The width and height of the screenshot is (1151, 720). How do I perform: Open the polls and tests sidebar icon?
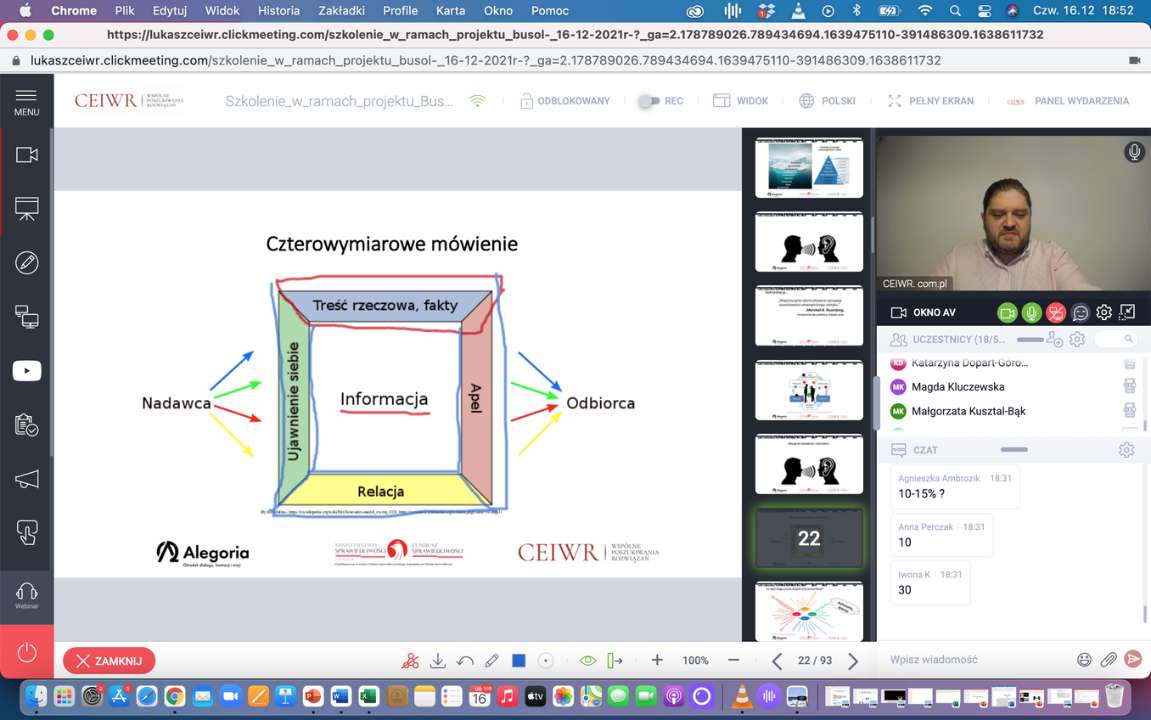coord(27,425)
